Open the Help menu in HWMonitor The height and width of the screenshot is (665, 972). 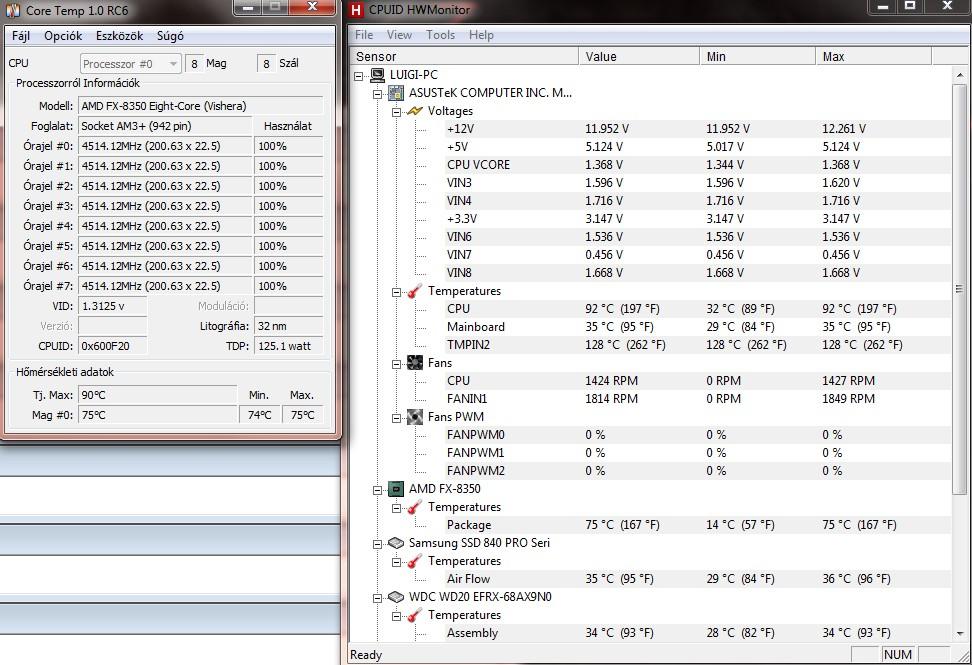[x=482, y=35]
